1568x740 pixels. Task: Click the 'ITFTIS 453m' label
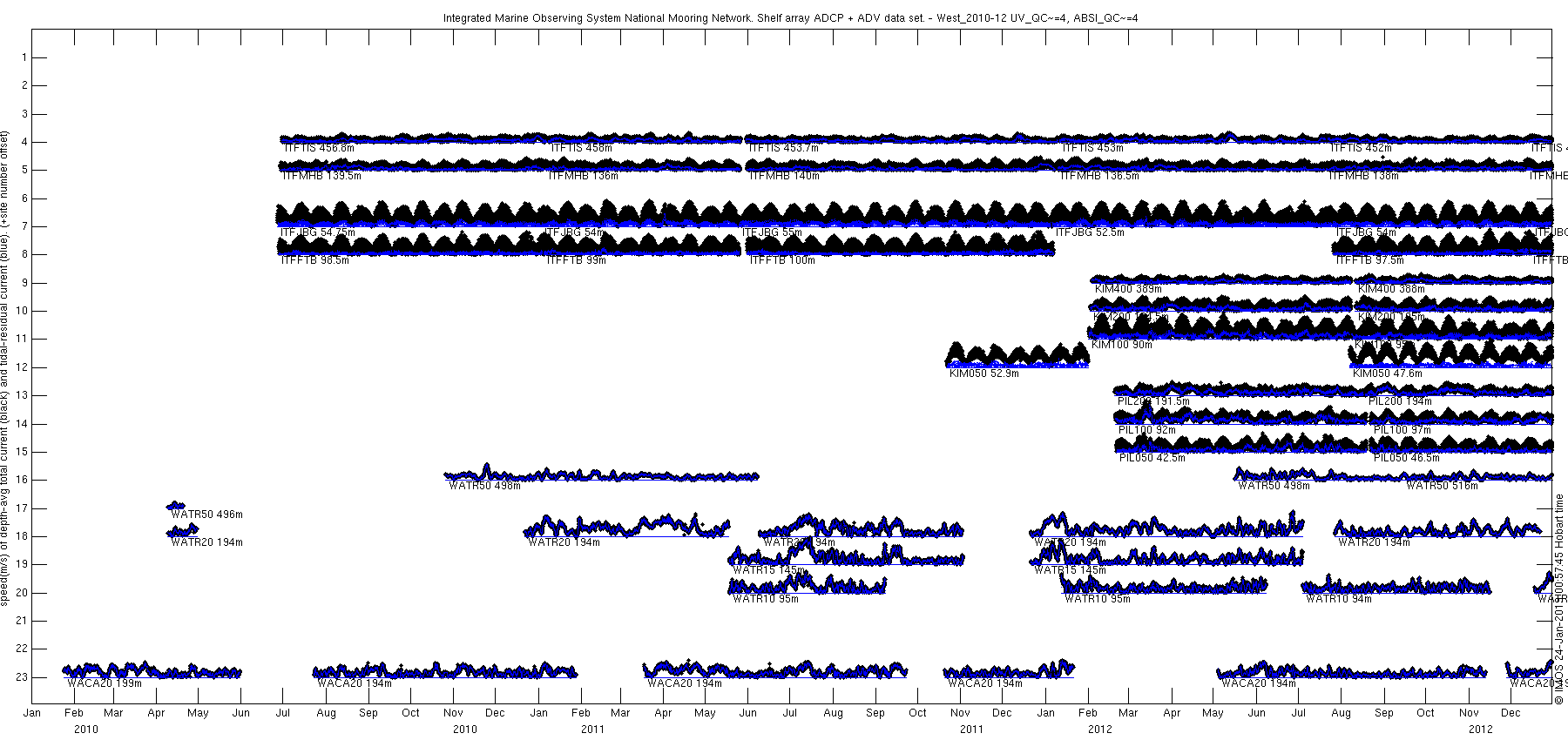[1092, 148]
